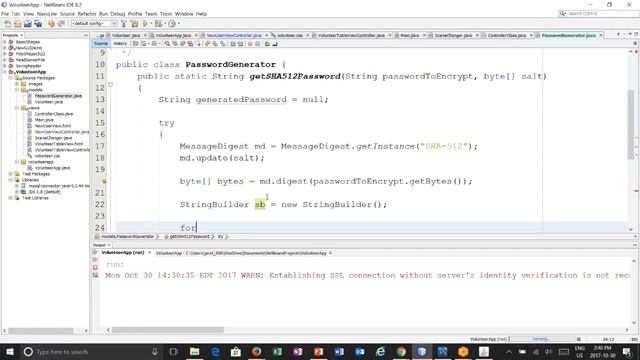Switch to the Volunteer.java editor tab
The width and height of the screenshot is (640, 360).
[x=126, y=36]
